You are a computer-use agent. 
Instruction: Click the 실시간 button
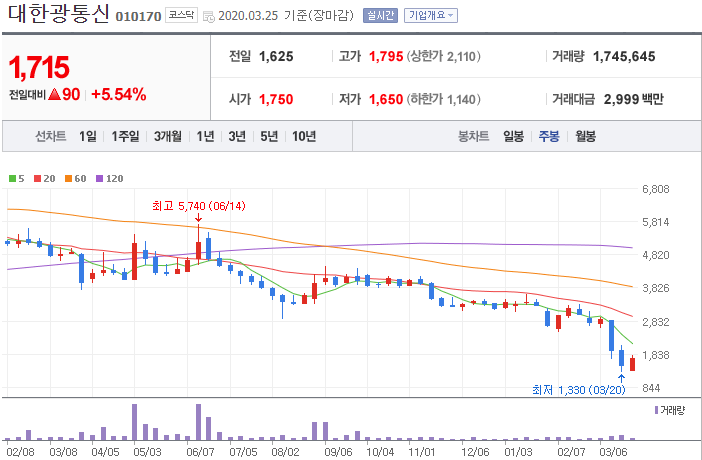point(380,15)
